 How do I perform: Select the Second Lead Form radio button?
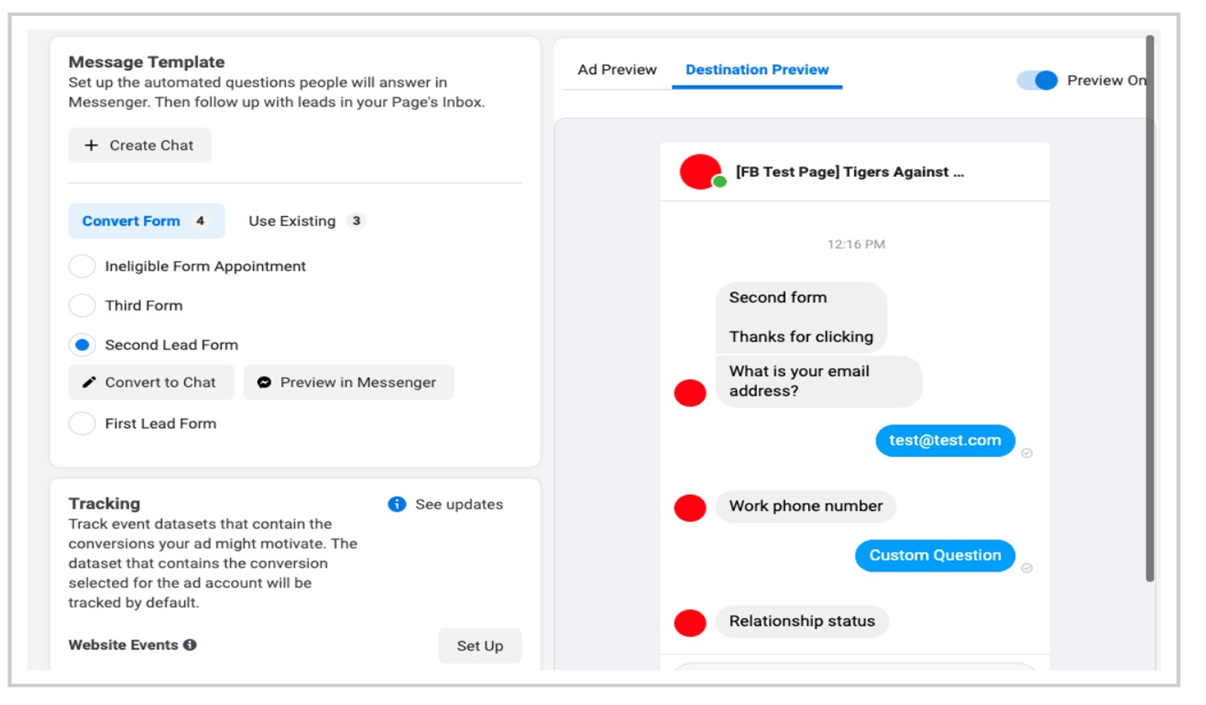82,344
